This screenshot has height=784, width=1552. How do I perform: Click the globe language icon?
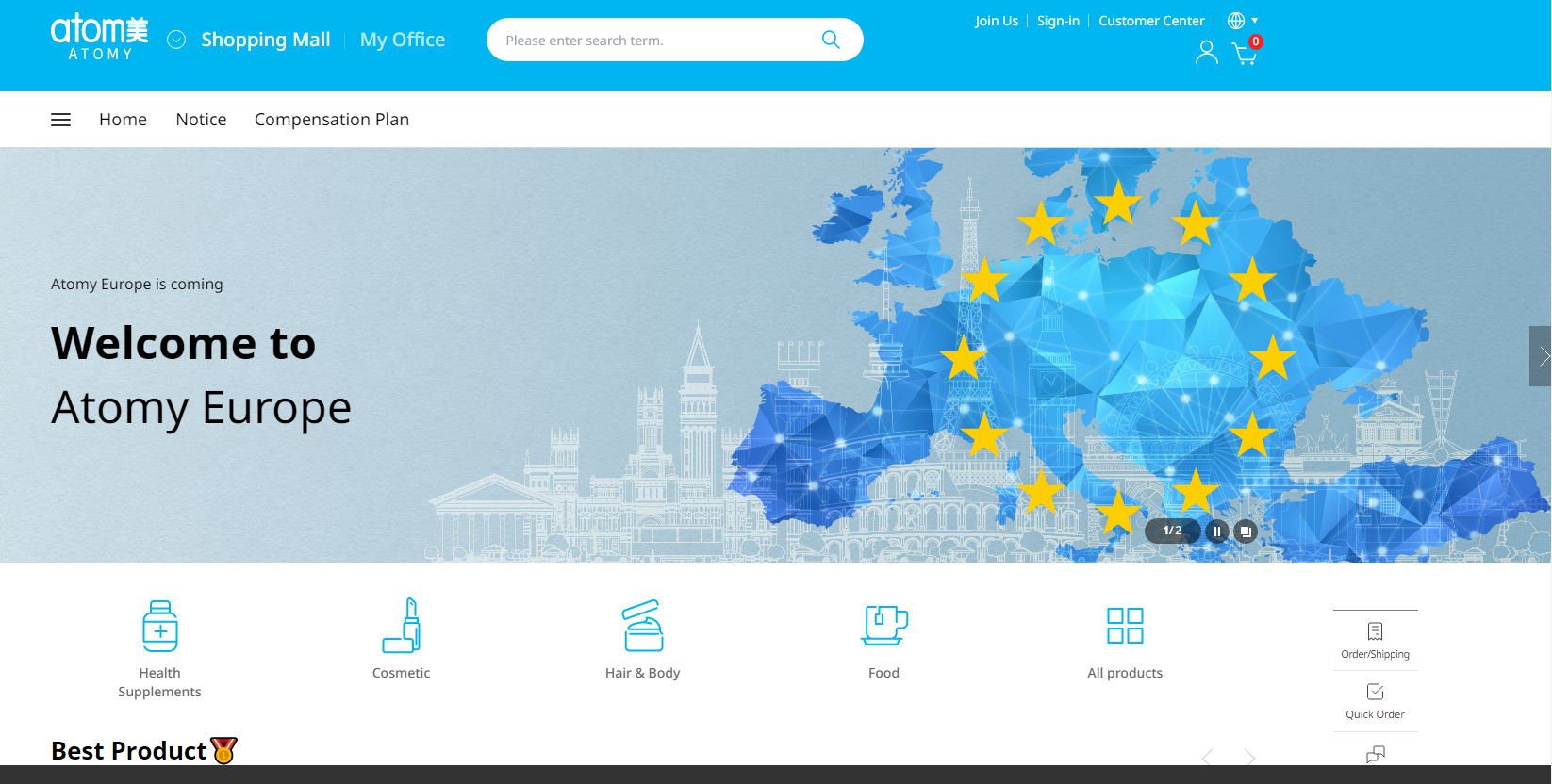pyautogui.click(x=1236, y=21)
